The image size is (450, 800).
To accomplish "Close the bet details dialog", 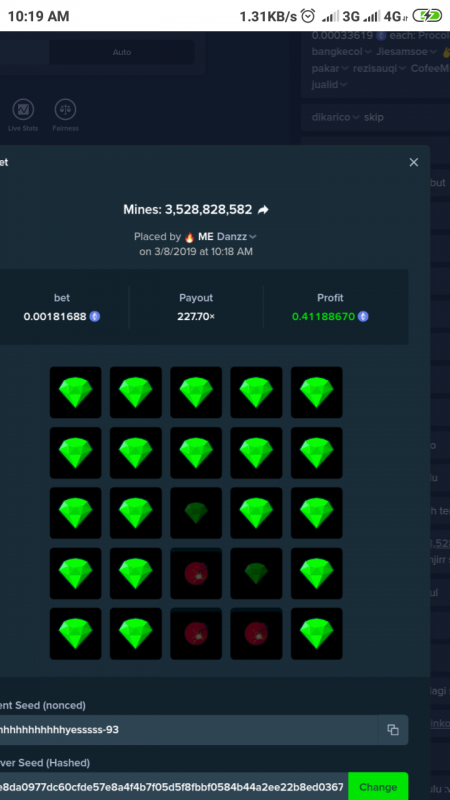I will pos(414,162).
